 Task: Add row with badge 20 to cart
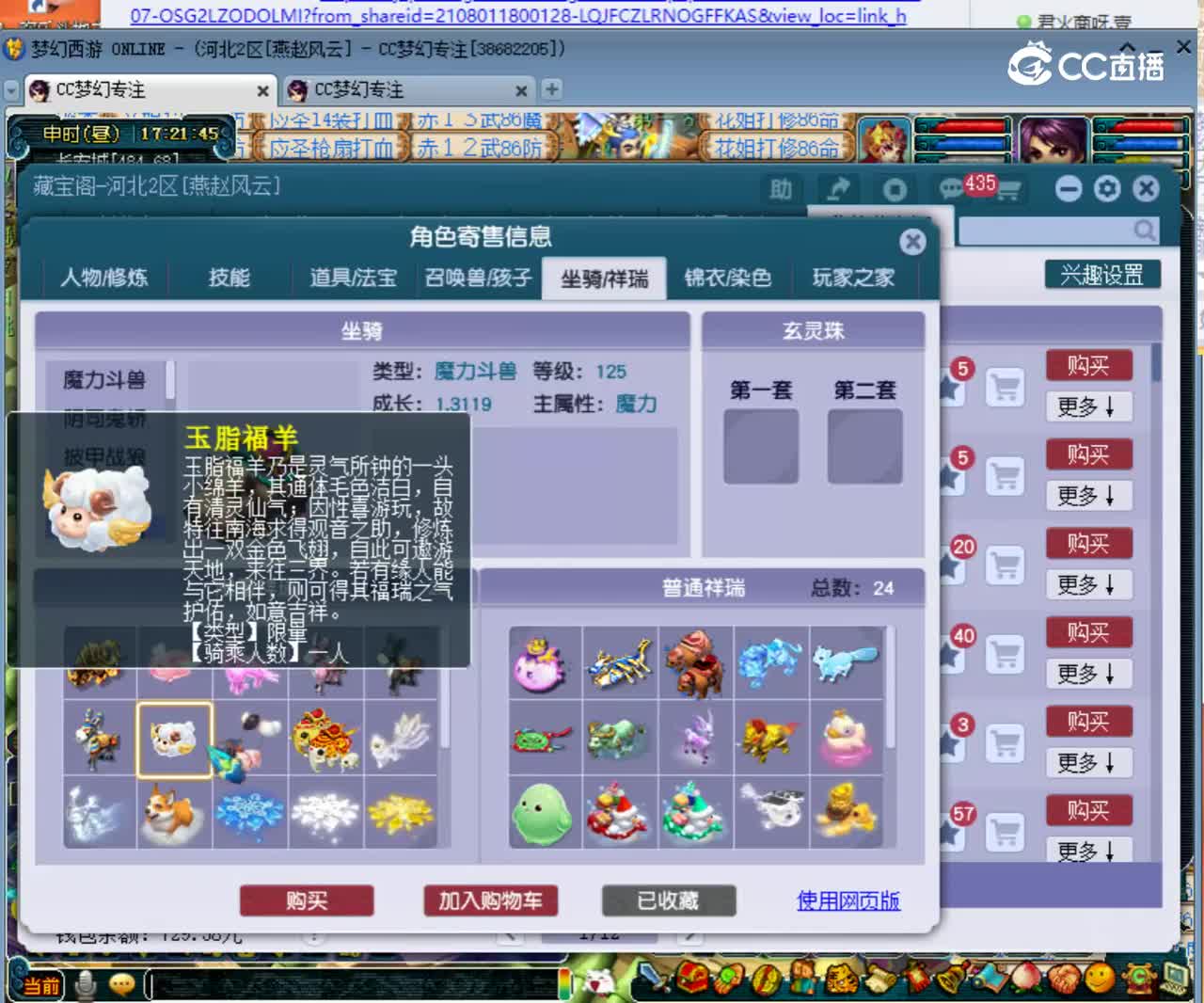1005,565
